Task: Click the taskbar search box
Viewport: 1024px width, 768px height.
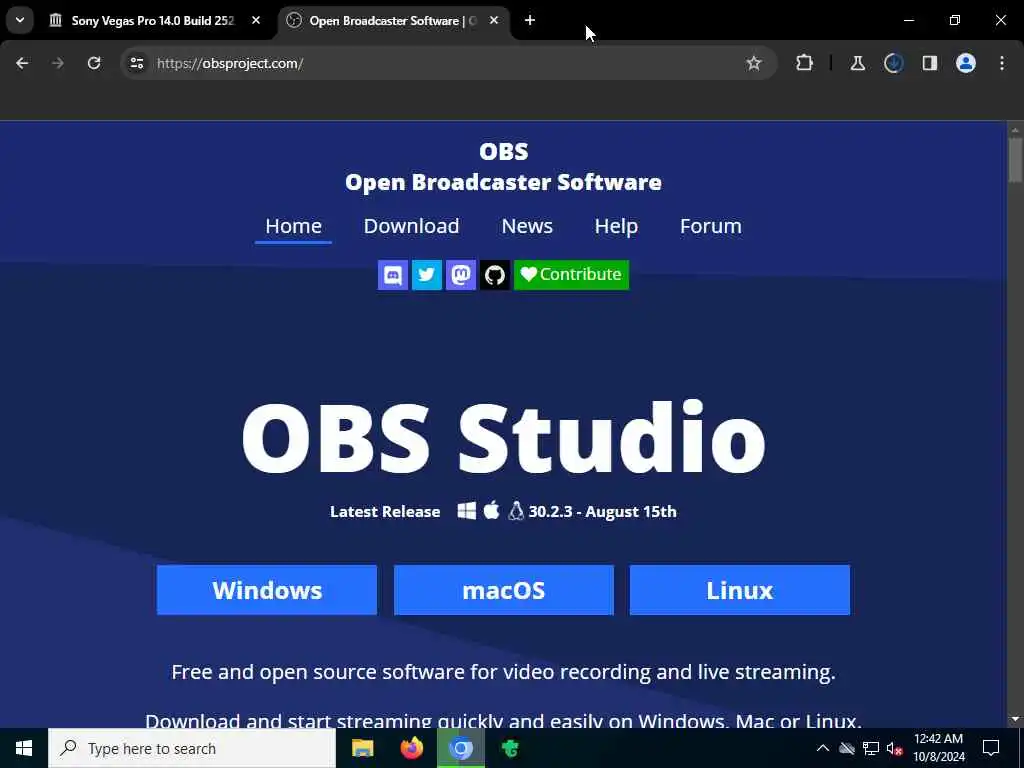Action: [x=192, y=748]
